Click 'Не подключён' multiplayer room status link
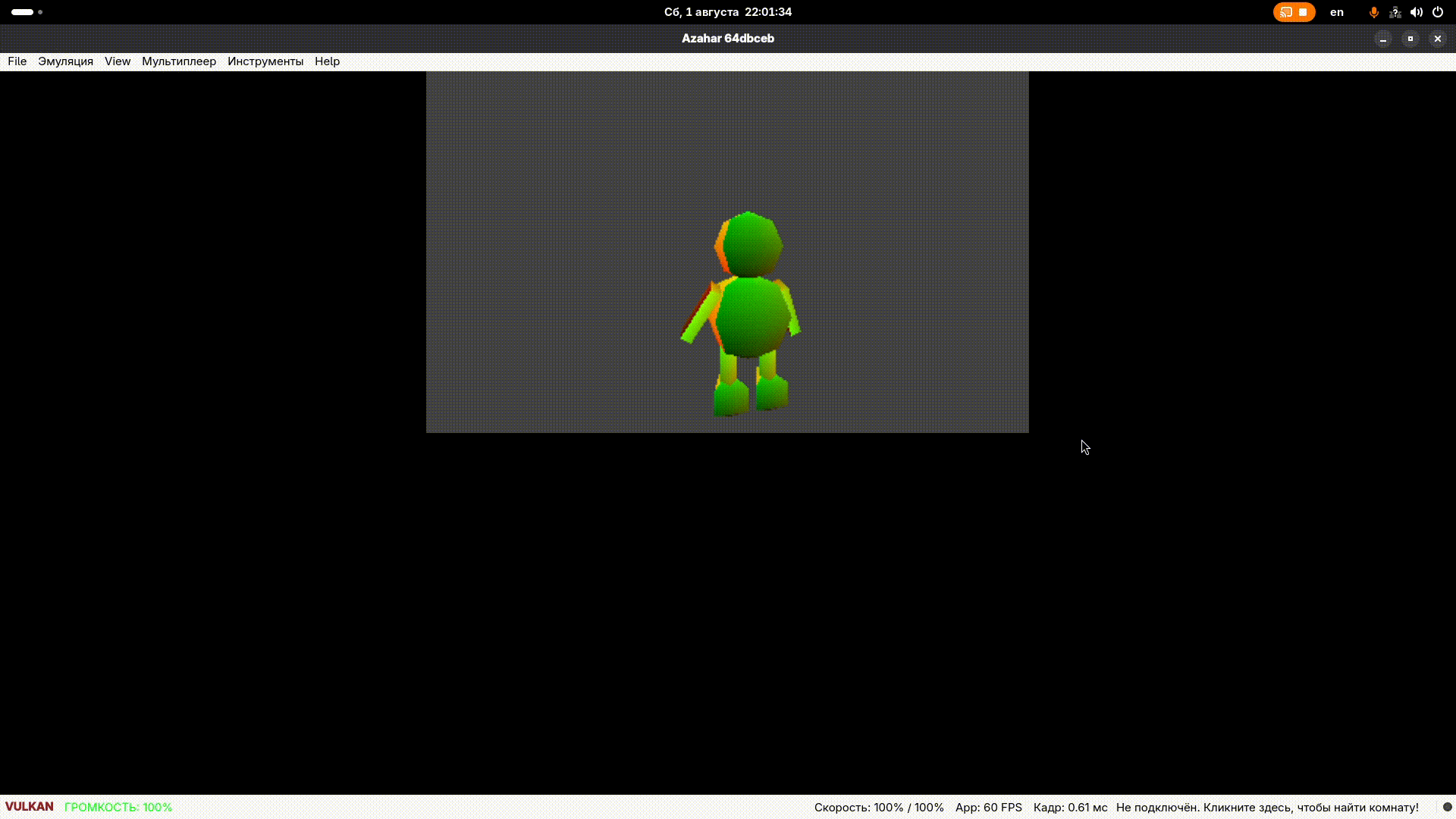Viewport: 1456px width, 819px height. [x=1267, y=807]
